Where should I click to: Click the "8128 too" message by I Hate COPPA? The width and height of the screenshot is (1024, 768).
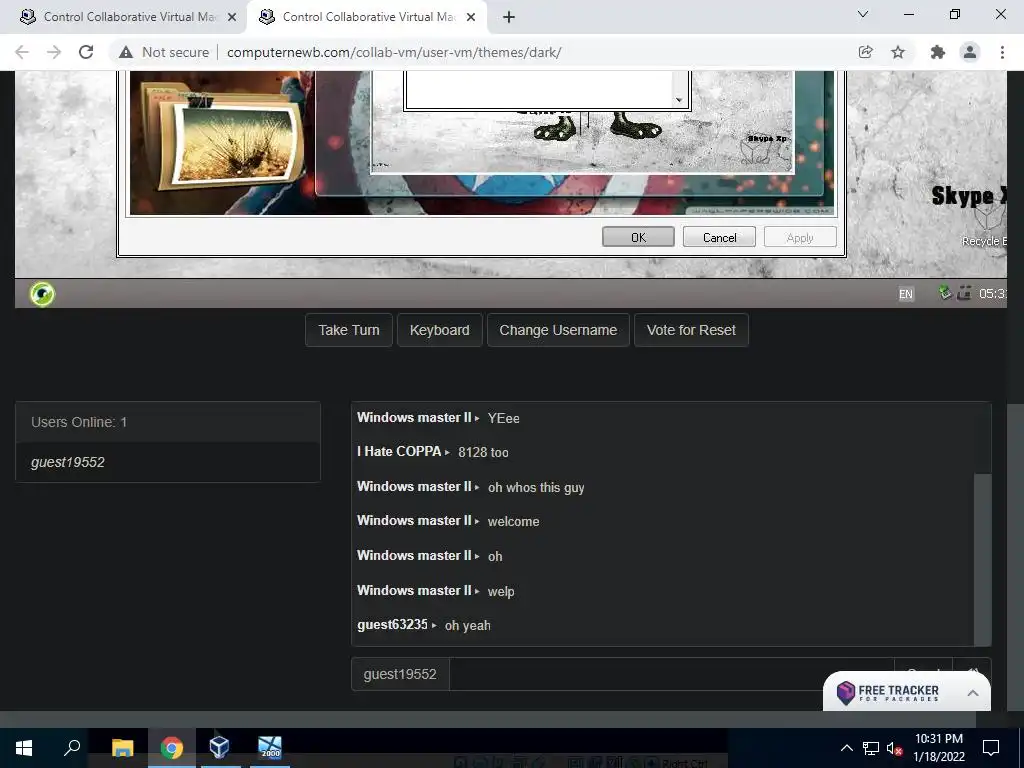483,452
